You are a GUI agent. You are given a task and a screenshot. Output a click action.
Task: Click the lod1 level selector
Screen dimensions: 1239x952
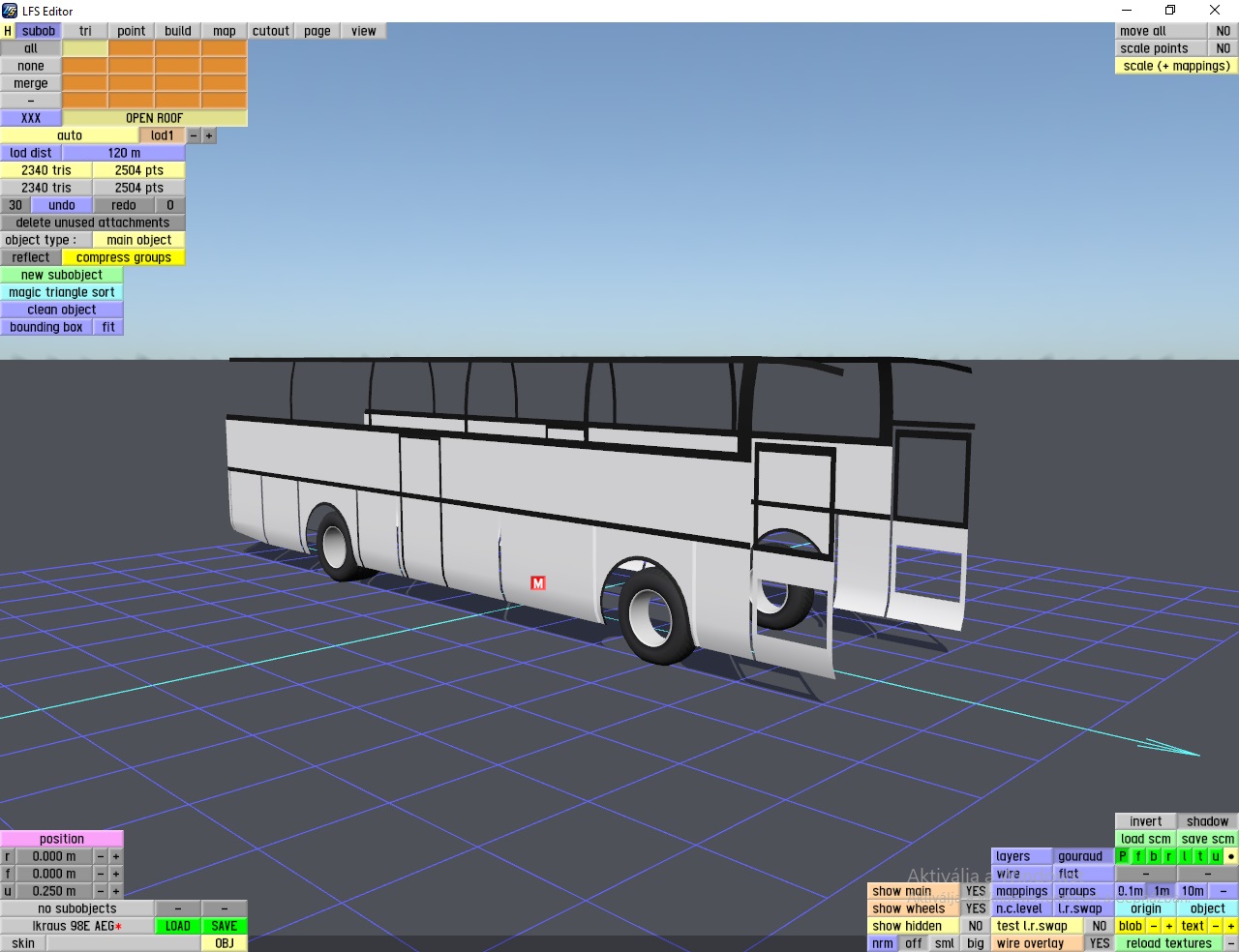(163, 135)
